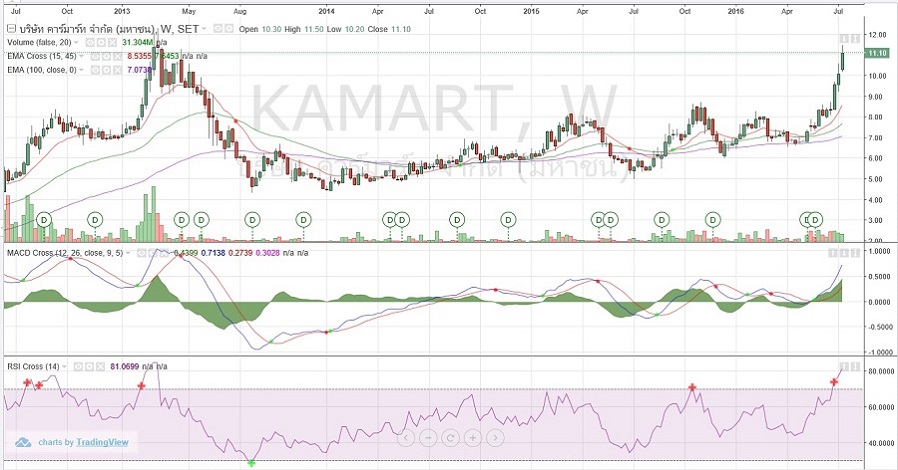898x470 pixels.
Task: Remove the MACD Cross indicator with X
Action: click(x=162, y=252)
